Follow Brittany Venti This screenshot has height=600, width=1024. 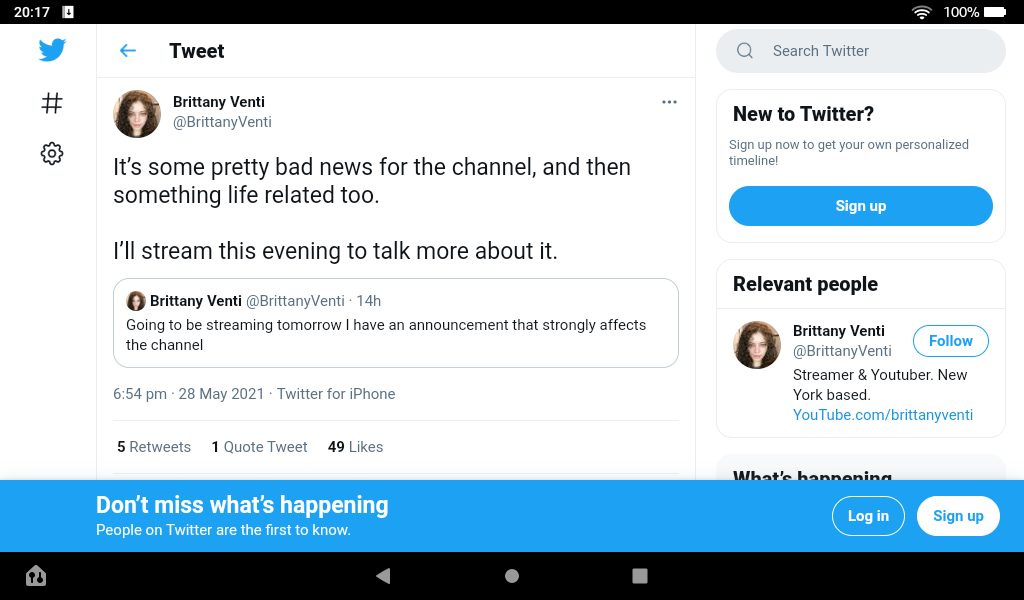950,341
